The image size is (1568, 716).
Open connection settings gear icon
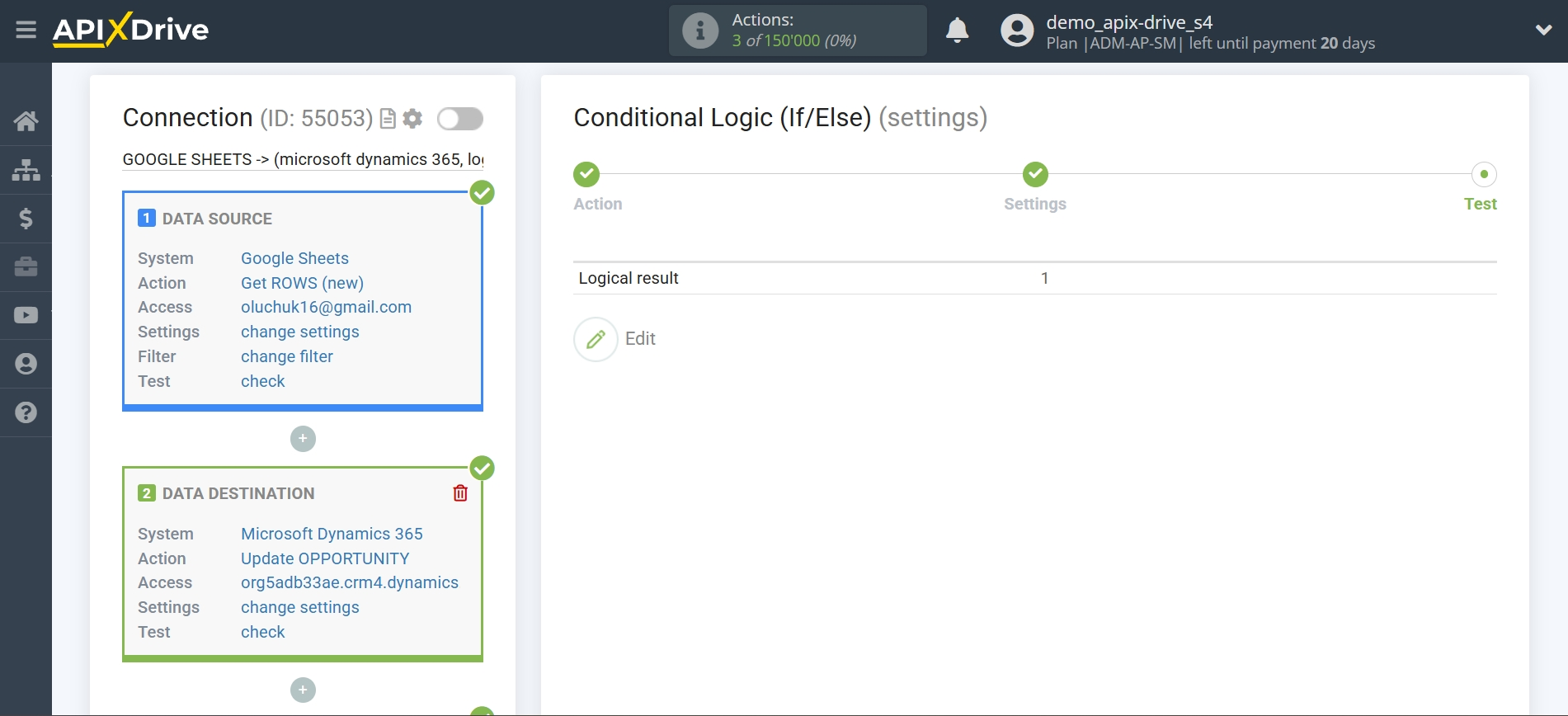click(412, 119)
